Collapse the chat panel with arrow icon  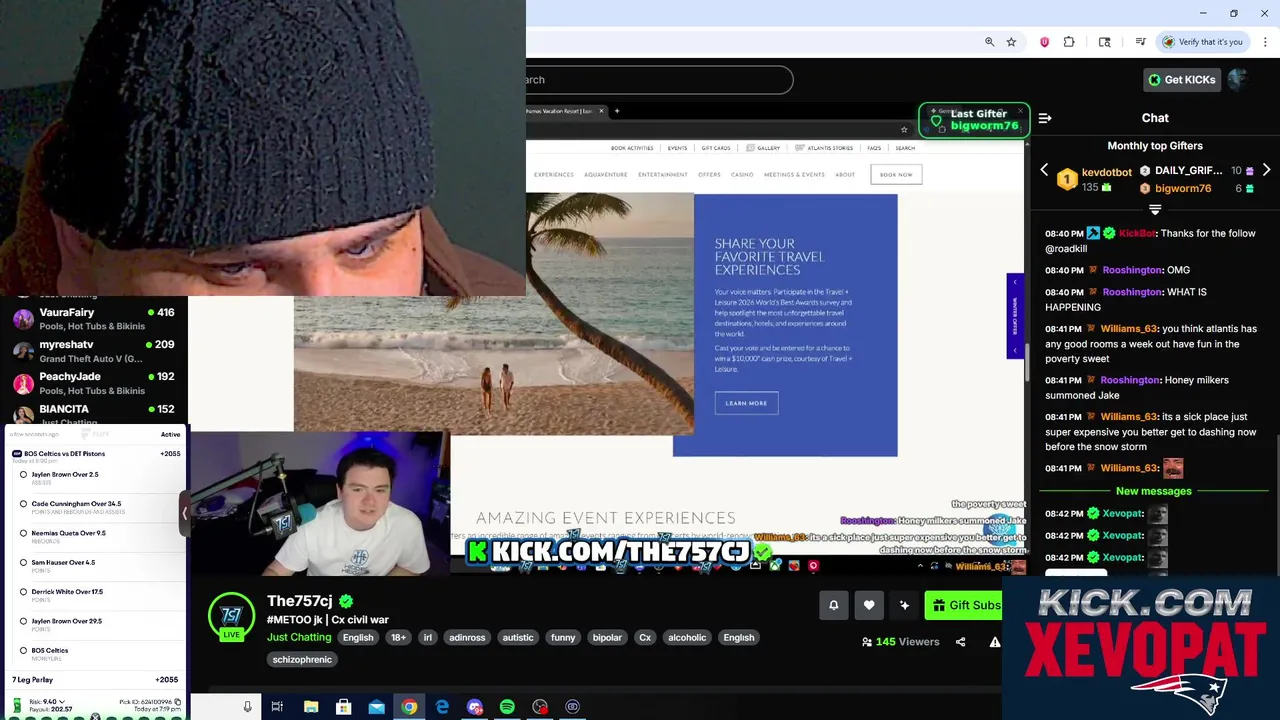(x=1045, y=118)
